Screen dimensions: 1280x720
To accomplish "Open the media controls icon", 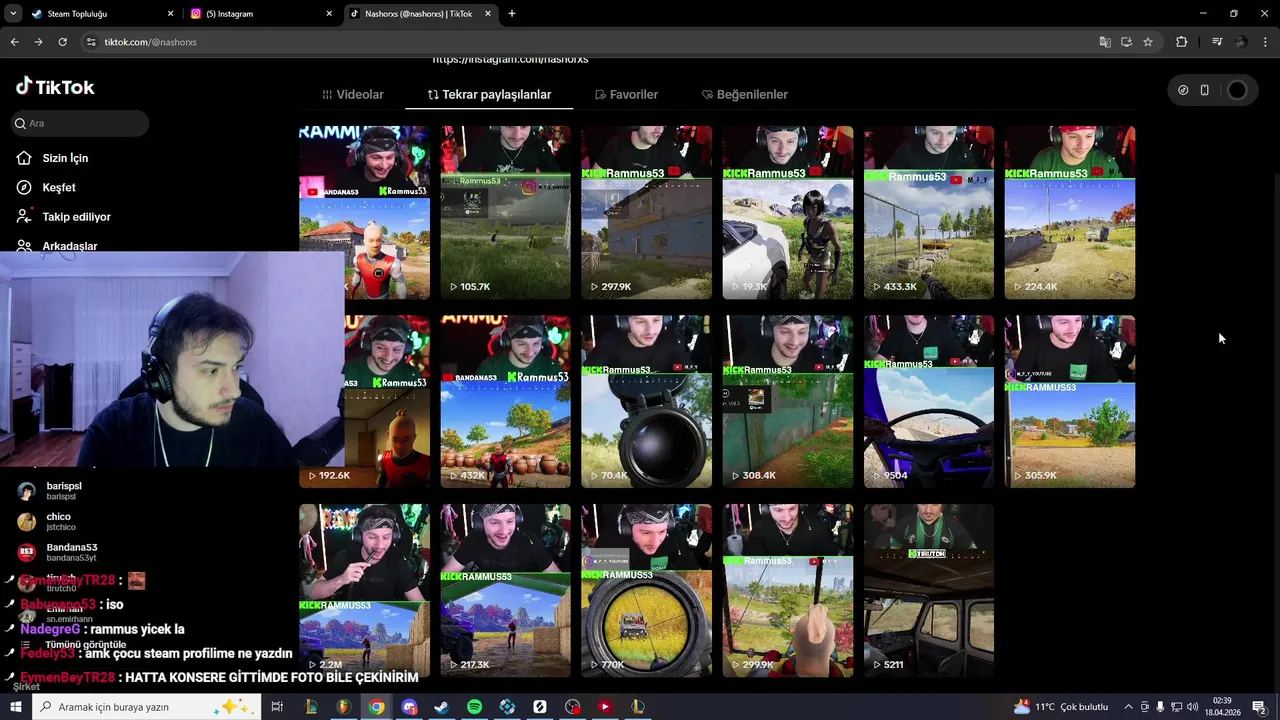I will tap(1217, 42).
